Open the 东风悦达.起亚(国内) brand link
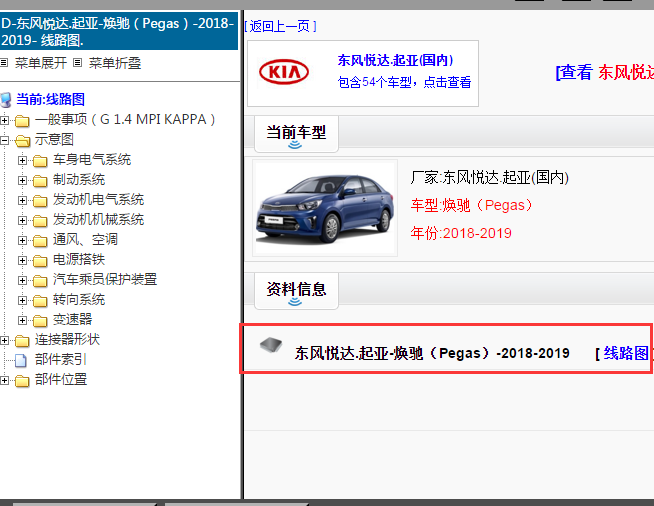Screen dimensions: 654x506 [x=395, y=60]
